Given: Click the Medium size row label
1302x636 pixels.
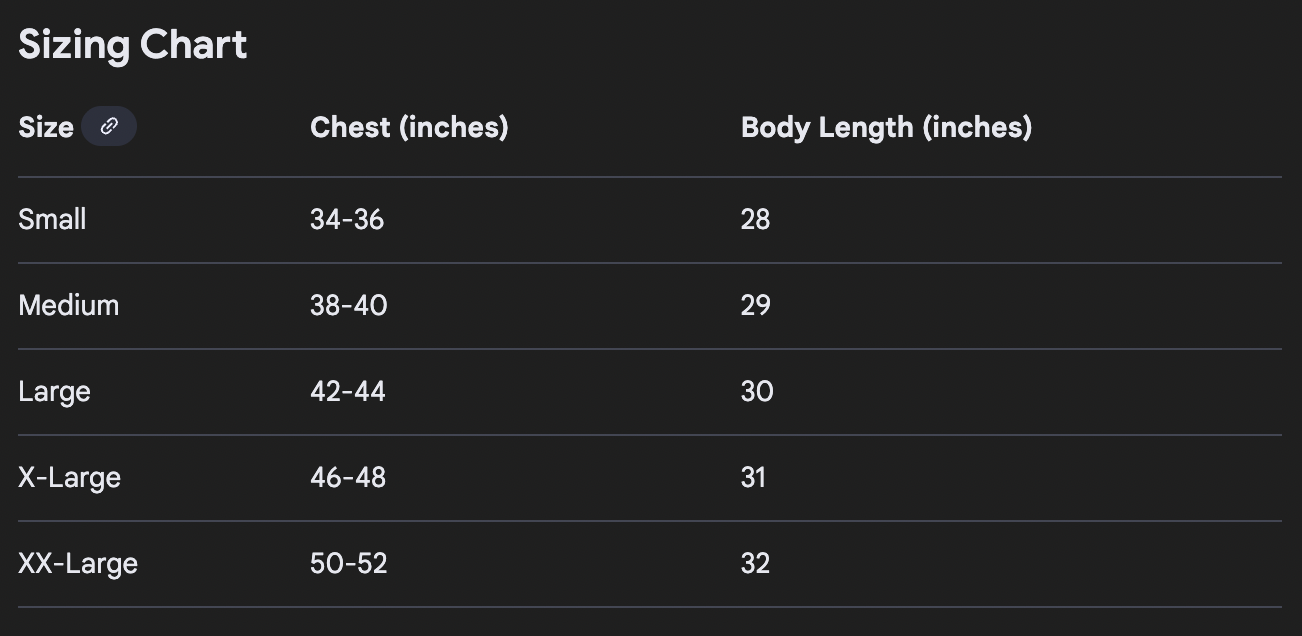Looking at the screenshot, I should click(x=68, y=305).
